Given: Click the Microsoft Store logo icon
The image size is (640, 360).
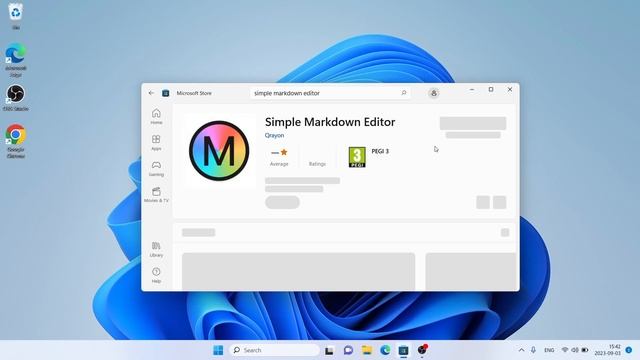Looking at the screenshot, I should [165, 93].
